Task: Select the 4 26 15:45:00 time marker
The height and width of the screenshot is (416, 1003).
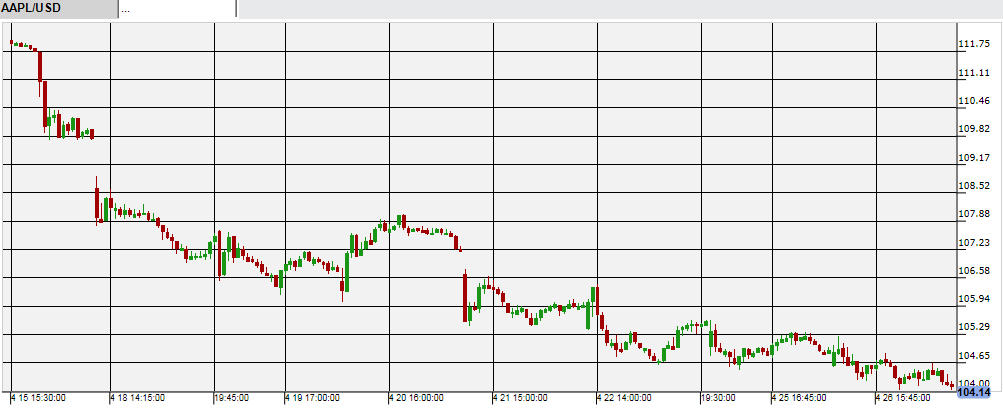Action: click(903, 398)
